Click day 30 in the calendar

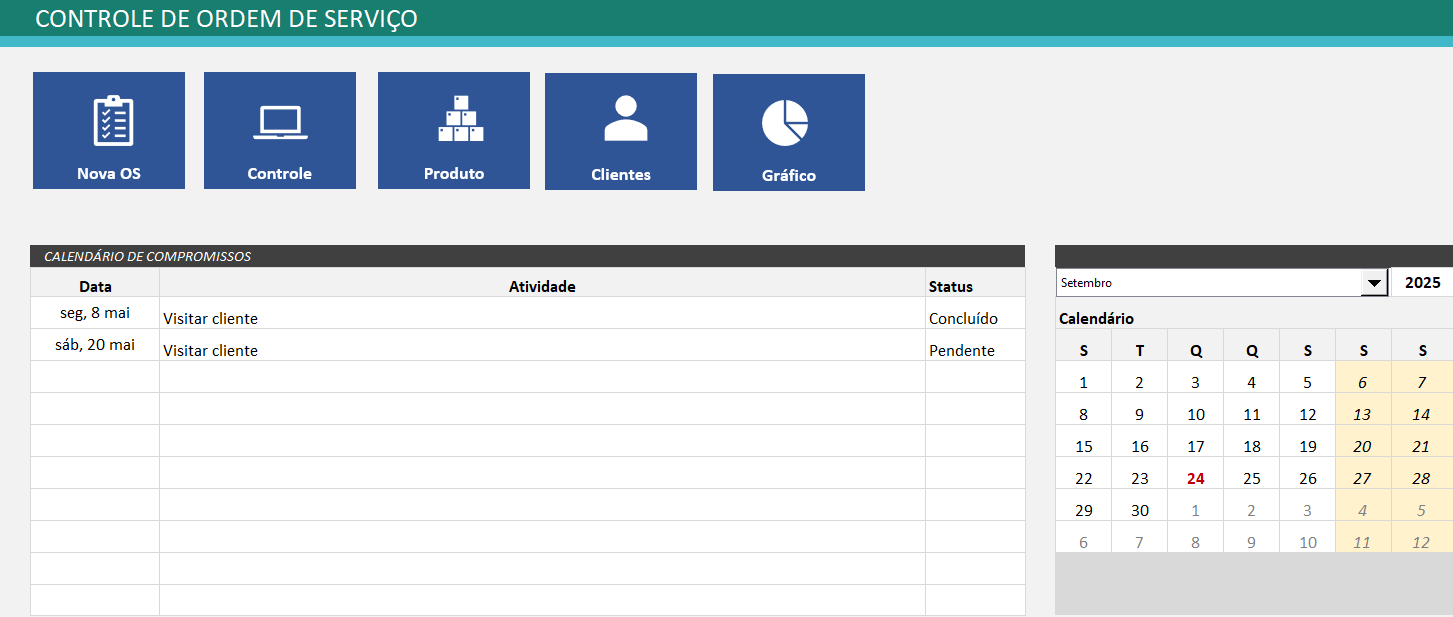(1140, 511)
